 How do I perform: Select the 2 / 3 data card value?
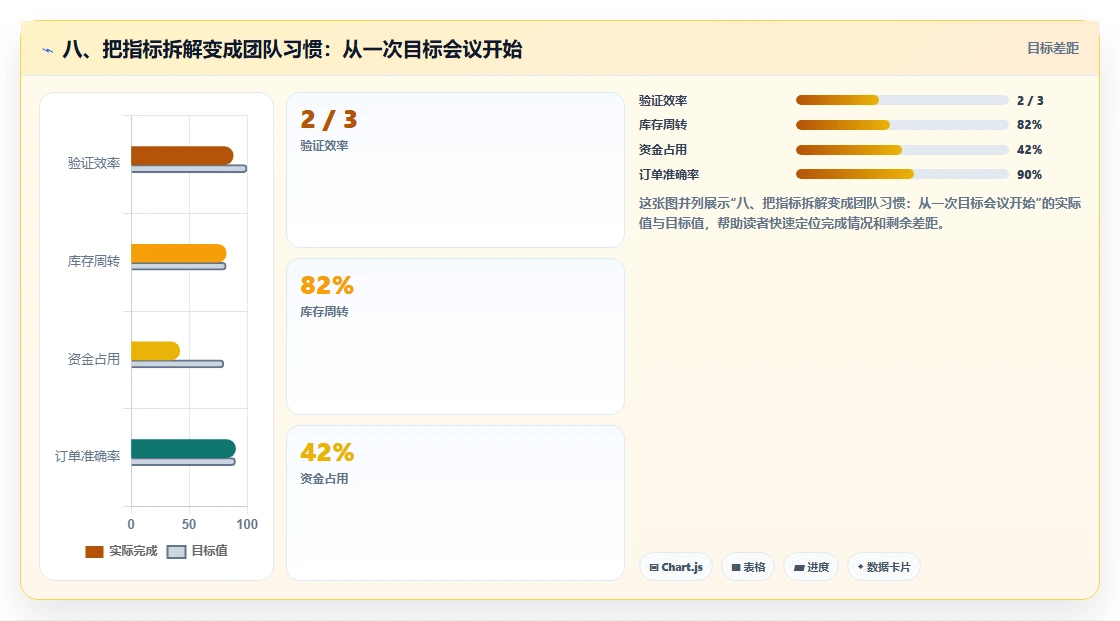click(x=329, y=119)
